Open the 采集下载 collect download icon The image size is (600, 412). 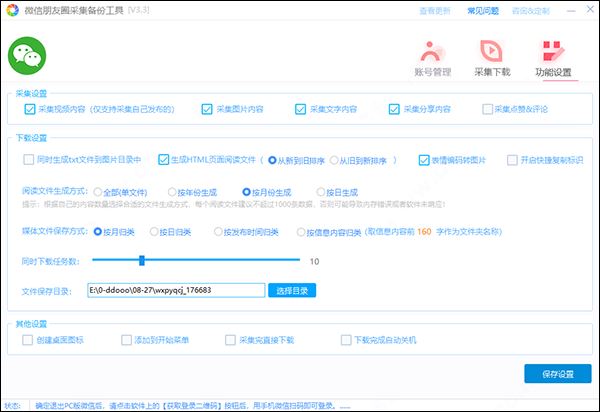[x=492, y=58]
